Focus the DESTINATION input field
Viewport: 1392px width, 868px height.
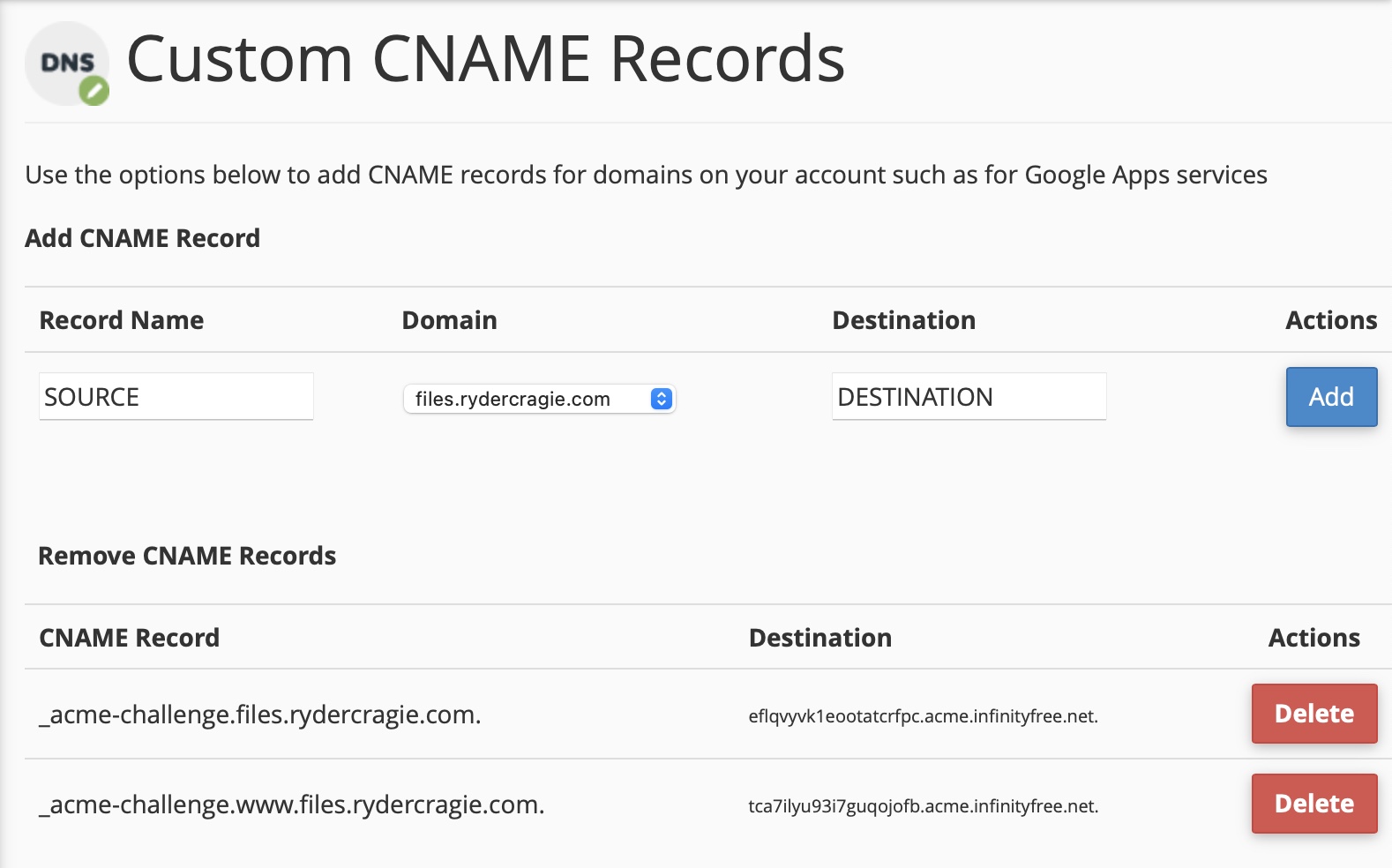coord(968,397)
